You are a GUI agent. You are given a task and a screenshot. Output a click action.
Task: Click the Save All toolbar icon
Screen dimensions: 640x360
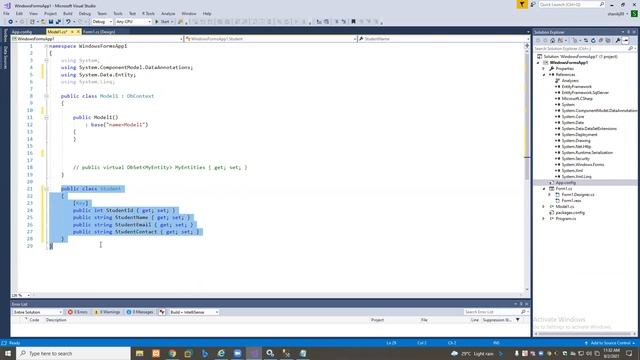coord(58,22)
